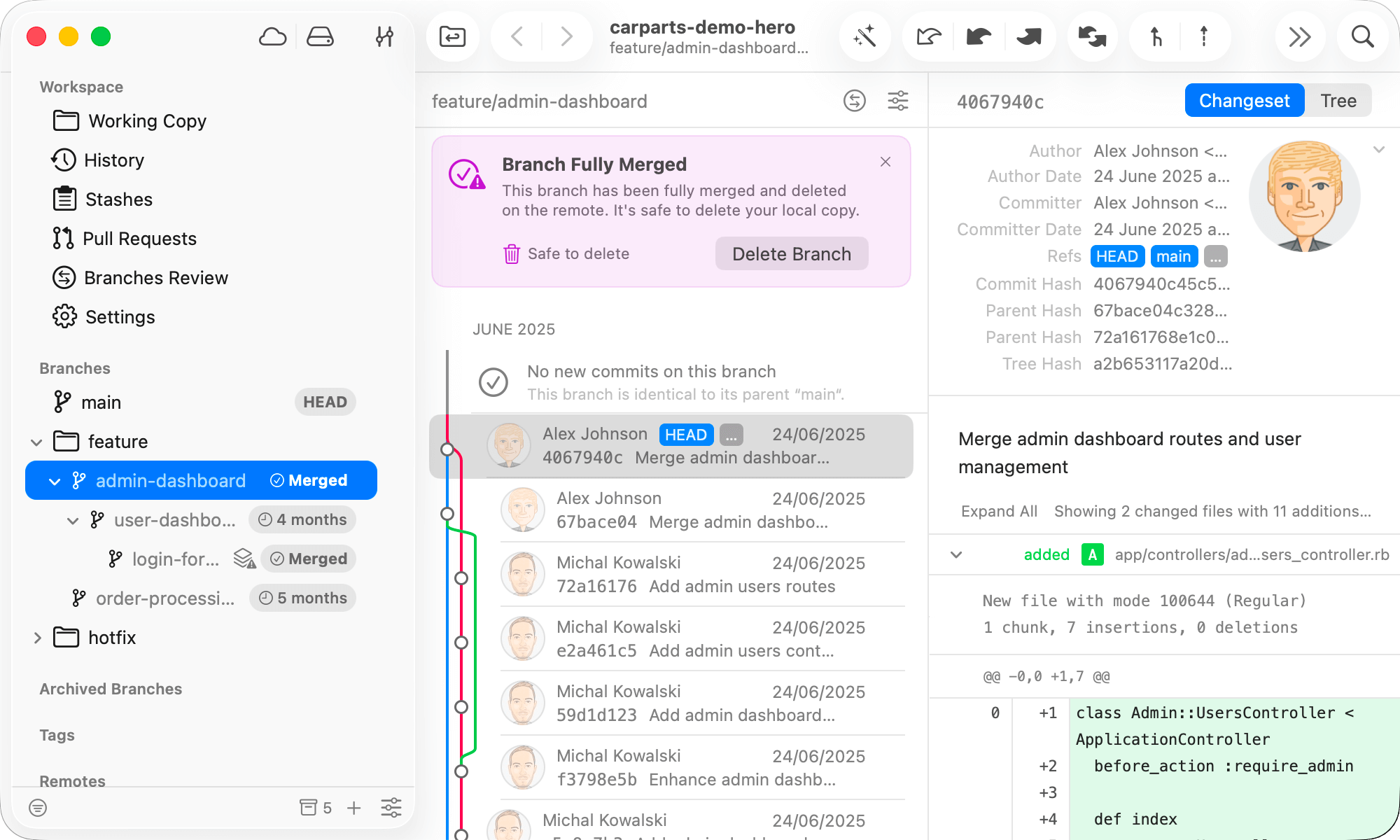Switch to the Tree tab

click(1338, 100)
